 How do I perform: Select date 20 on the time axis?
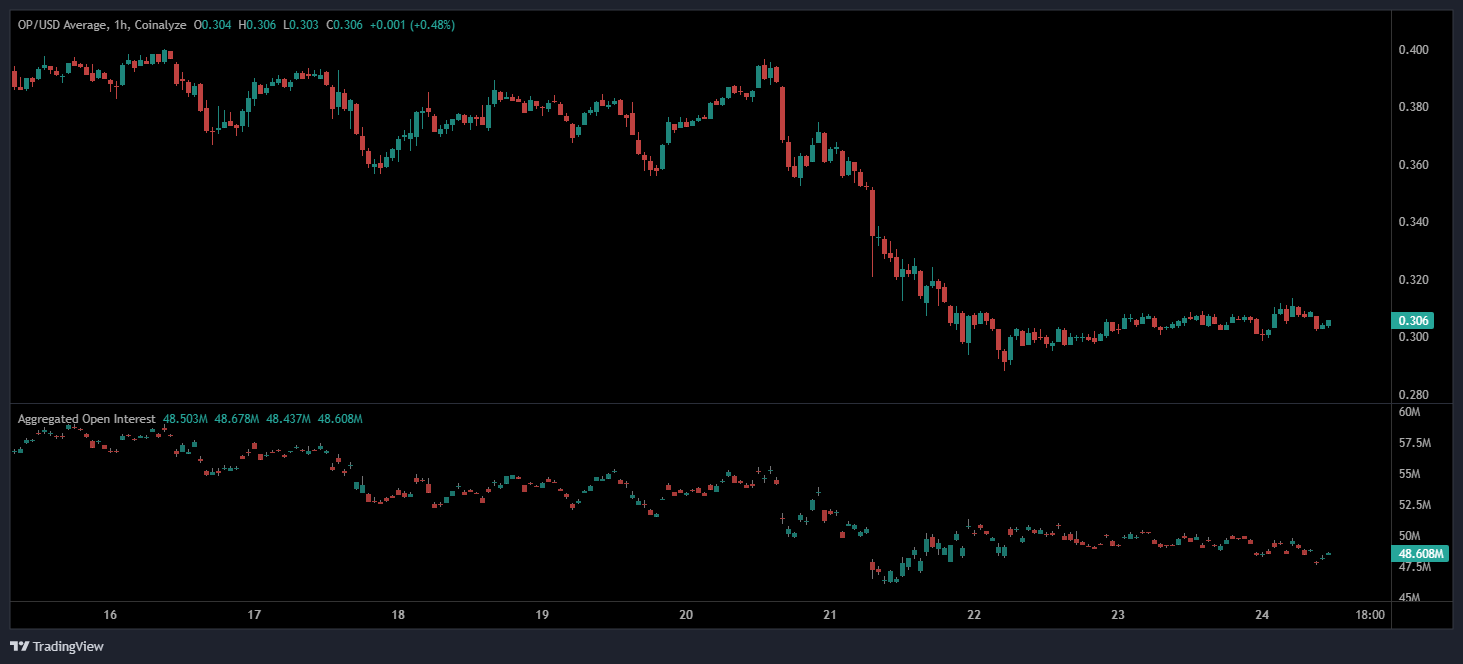pyautogui.click(x=686, y=615)
